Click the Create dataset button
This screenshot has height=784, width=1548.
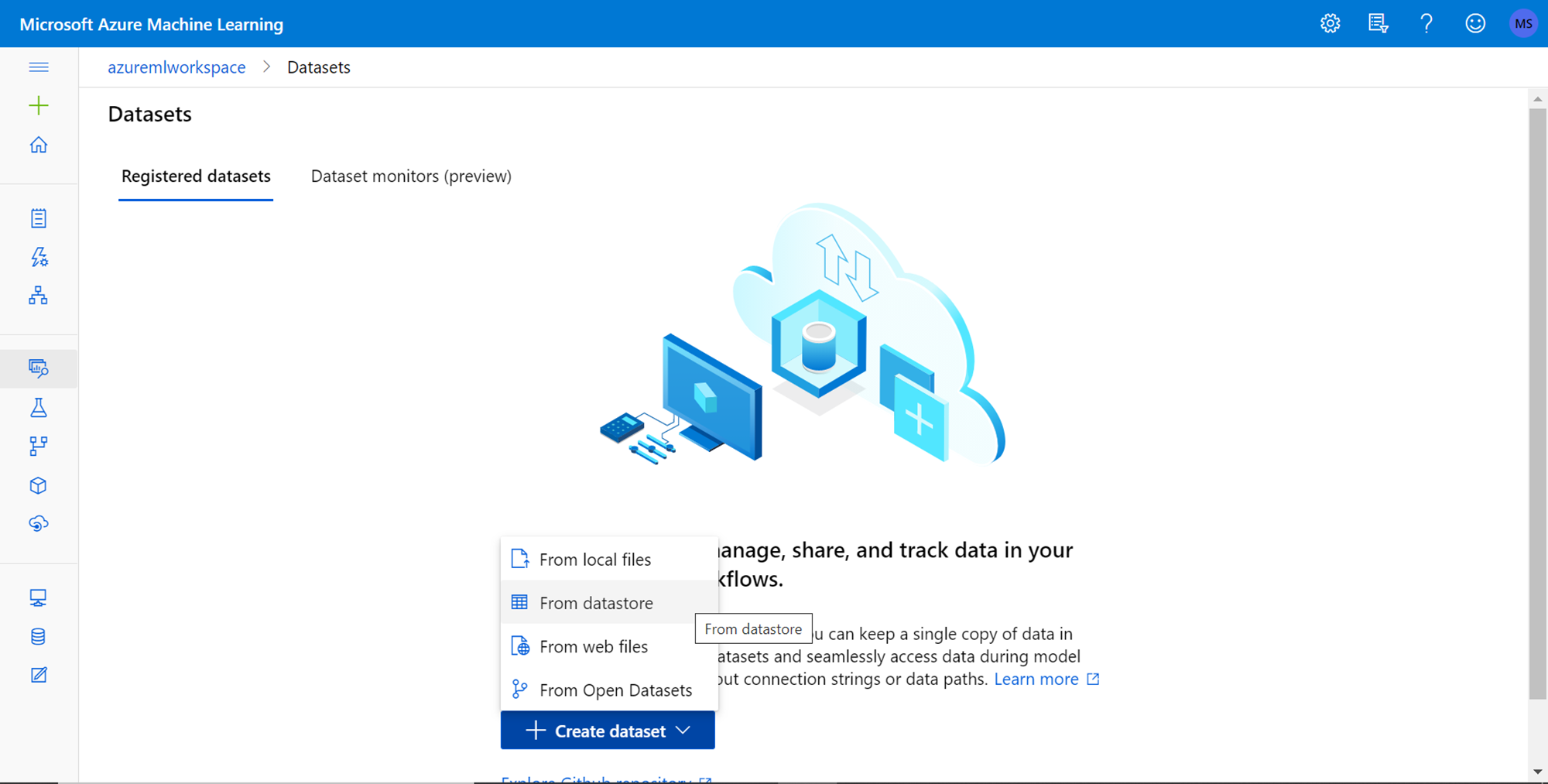click(x=608, y=731)
